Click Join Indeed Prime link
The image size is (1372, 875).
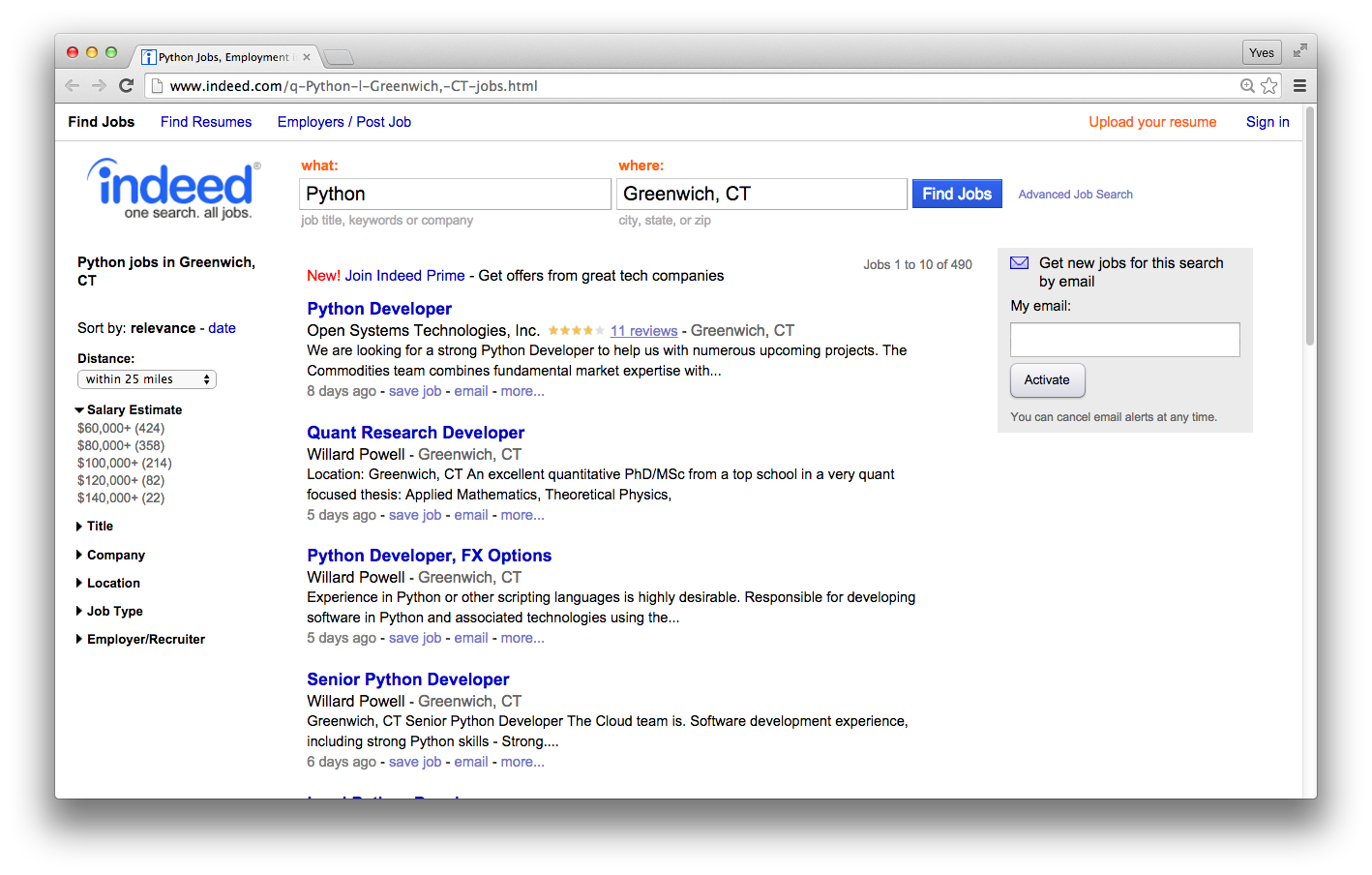[x=404, y=276]
